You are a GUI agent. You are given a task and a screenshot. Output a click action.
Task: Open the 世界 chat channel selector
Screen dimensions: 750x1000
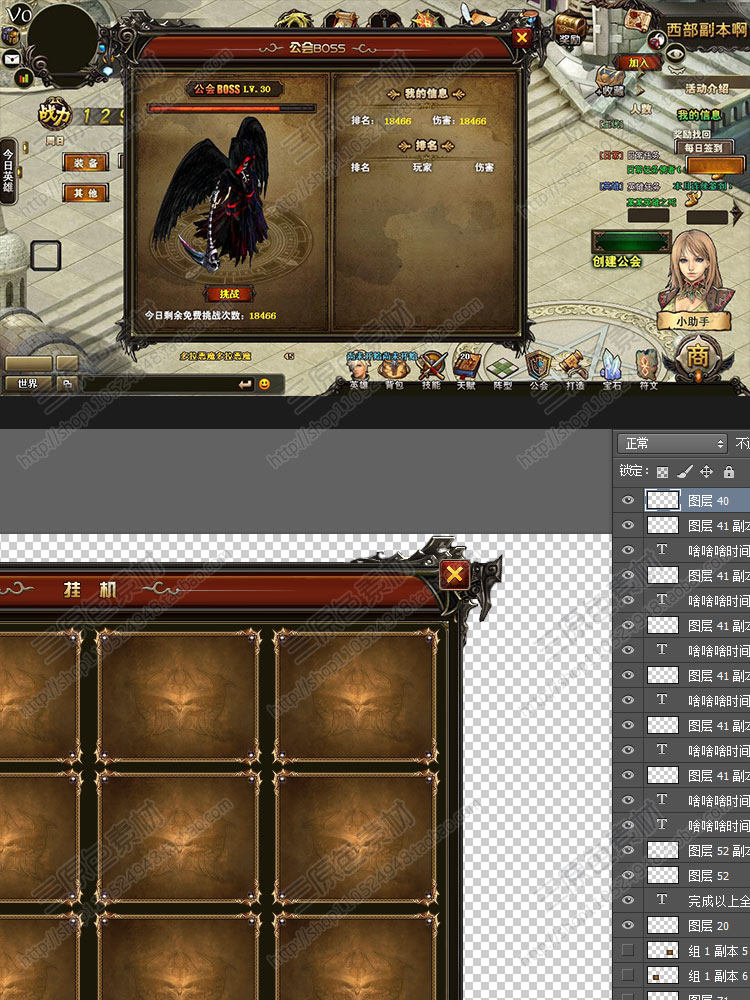[x=28, y=384]
